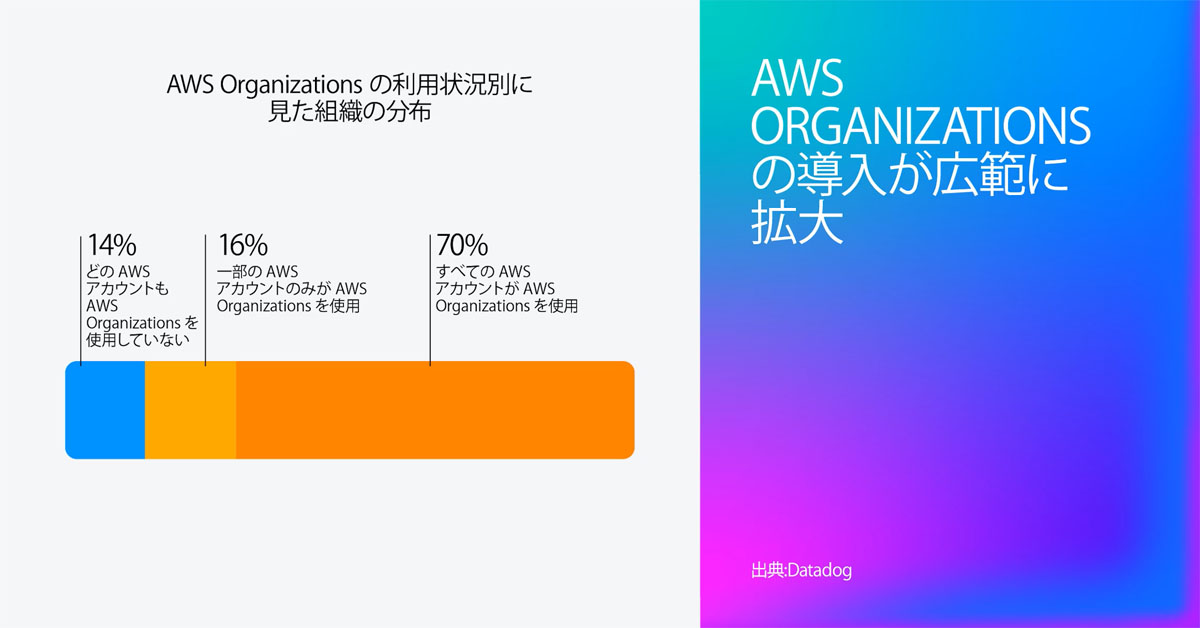Click the 出典:Datadog source credit

[x=801, y=571]
